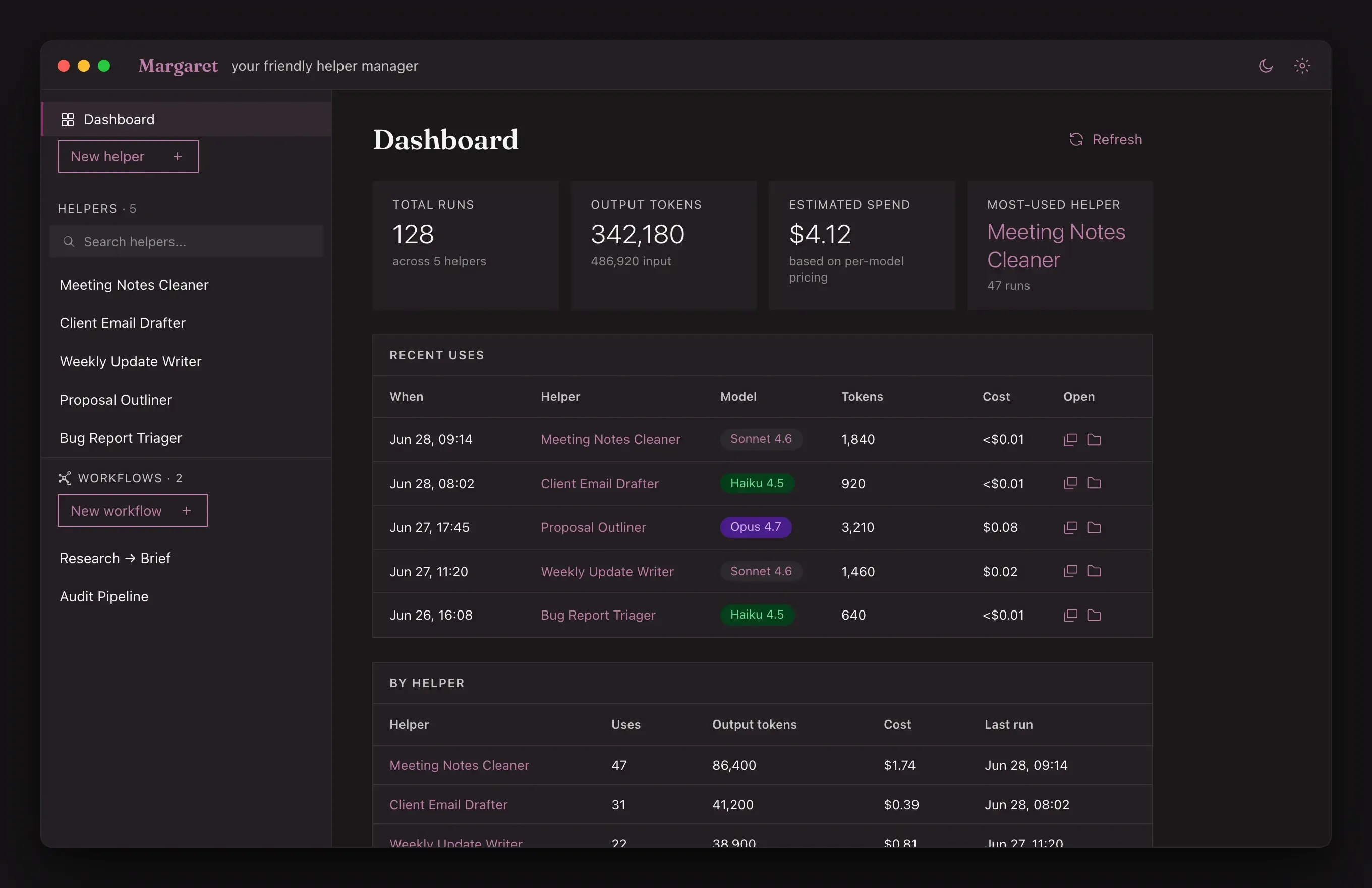Focus the Search helpers field
This screenshot has width=1372, height=888.
coord(186,241)
